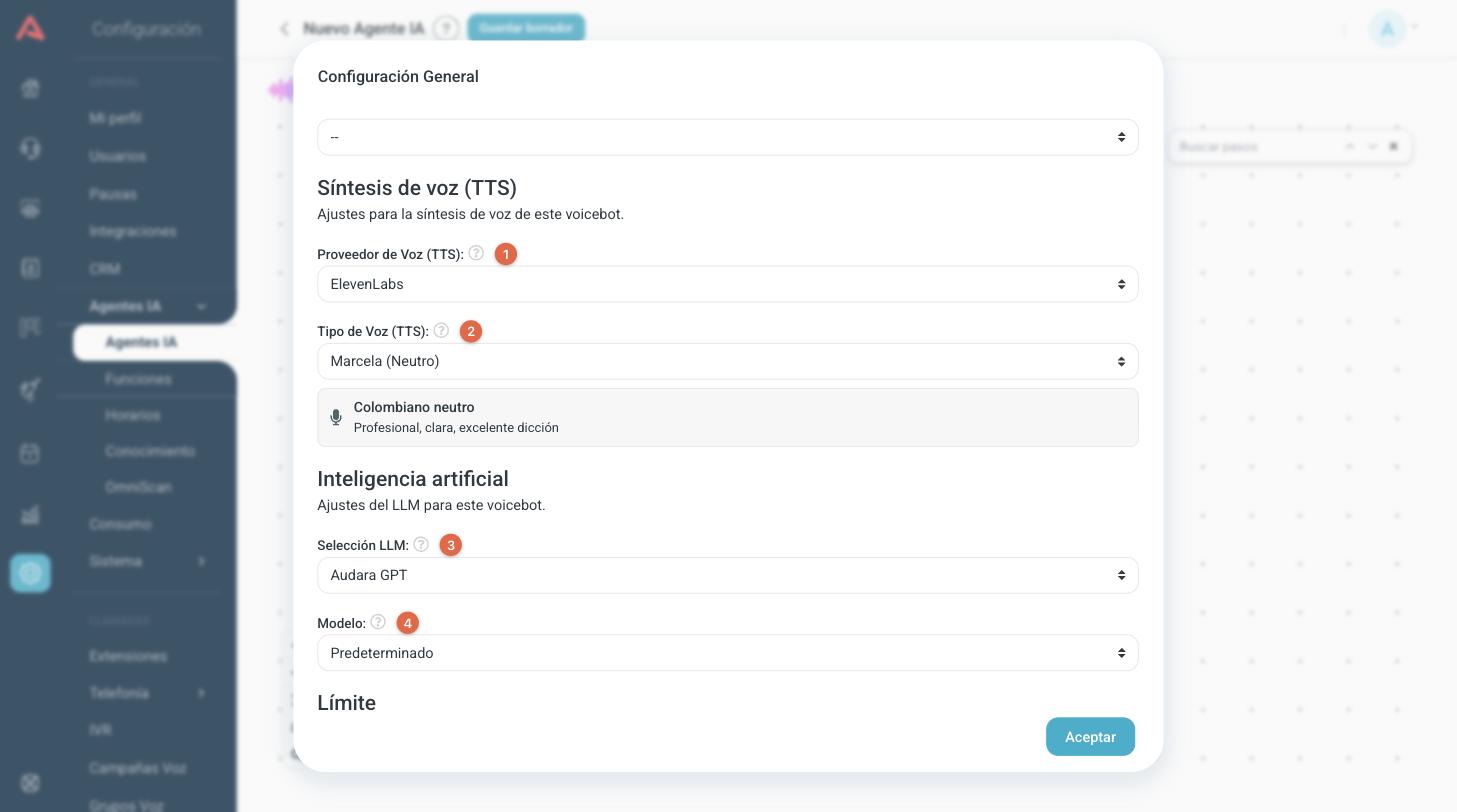1457x812 pixels.
Task: Open the Audara GPT LLM dropdown
Action: tap(728, 575)
